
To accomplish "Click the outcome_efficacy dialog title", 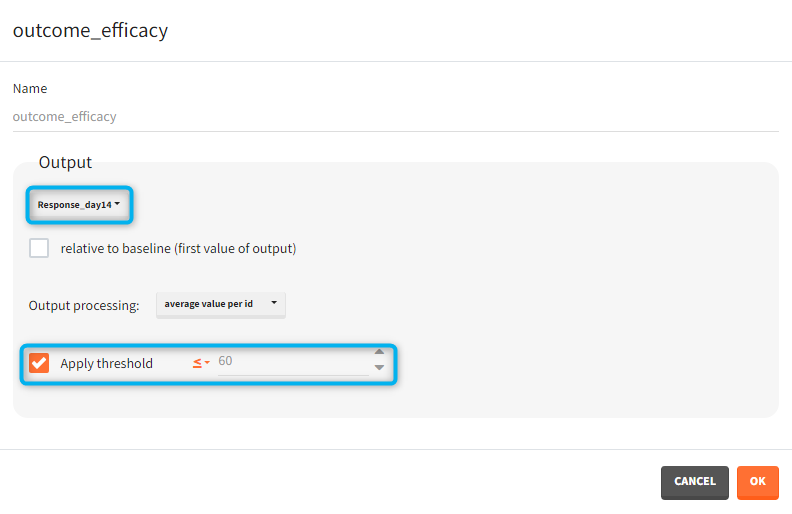I will click(x=90, y=30).
